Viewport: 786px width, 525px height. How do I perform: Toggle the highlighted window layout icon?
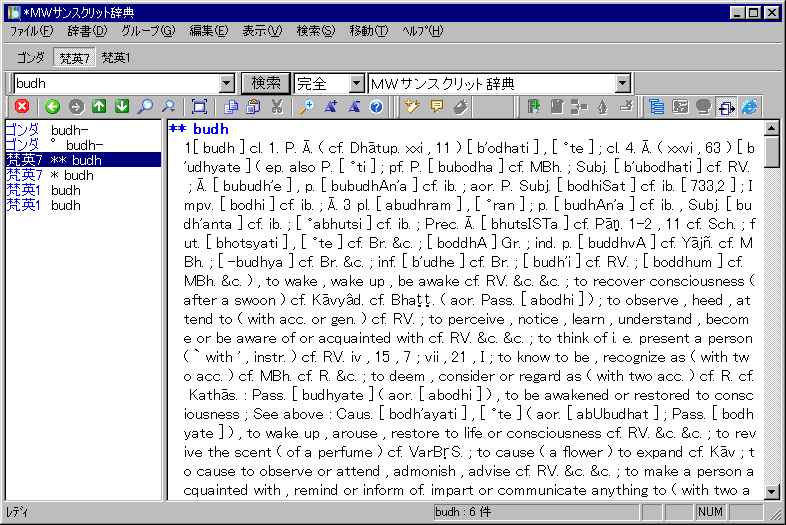(726, 106)
